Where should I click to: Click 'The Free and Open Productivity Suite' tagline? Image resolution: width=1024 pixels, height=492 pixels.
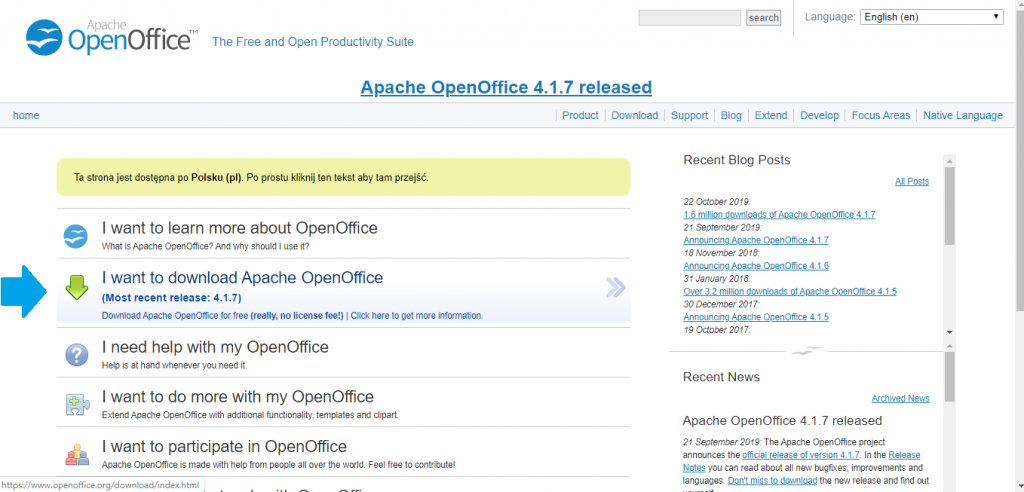click(x=313, y=42)
